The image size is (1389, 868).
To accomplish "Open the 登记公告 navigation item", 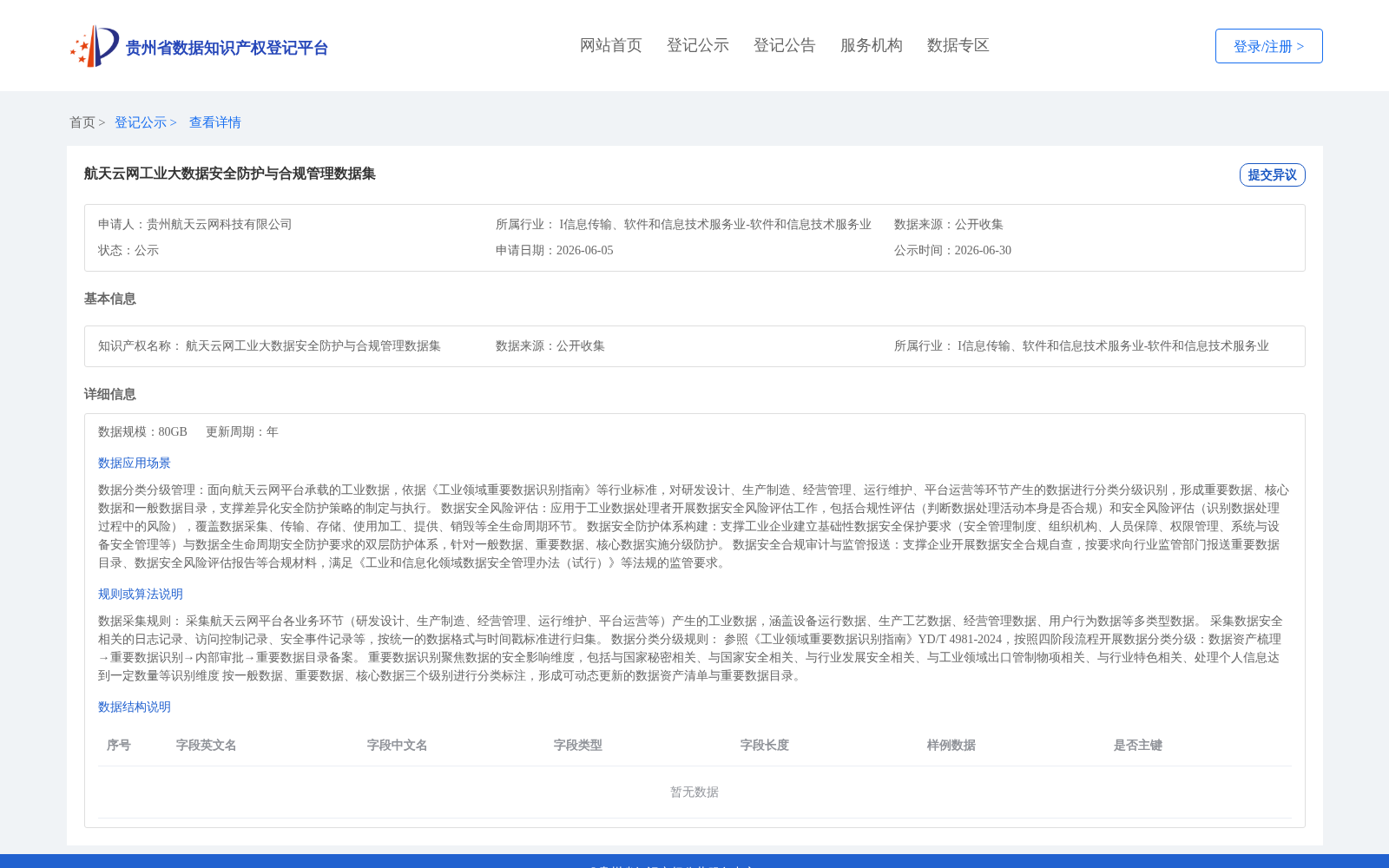I will click(785, 45).
